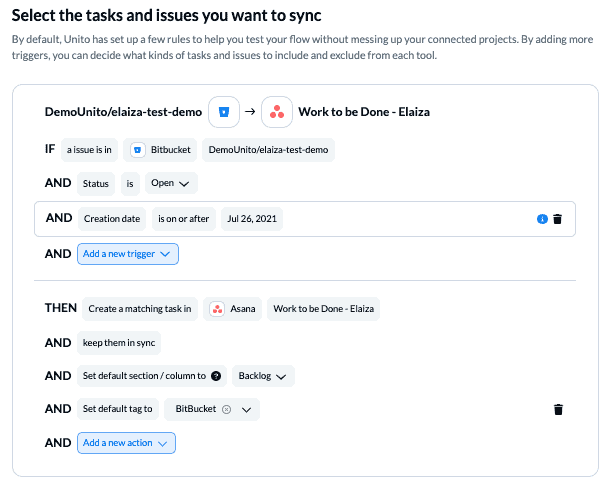
Task: Click the small Asana icon in THEN row
Action: point(217,309)
